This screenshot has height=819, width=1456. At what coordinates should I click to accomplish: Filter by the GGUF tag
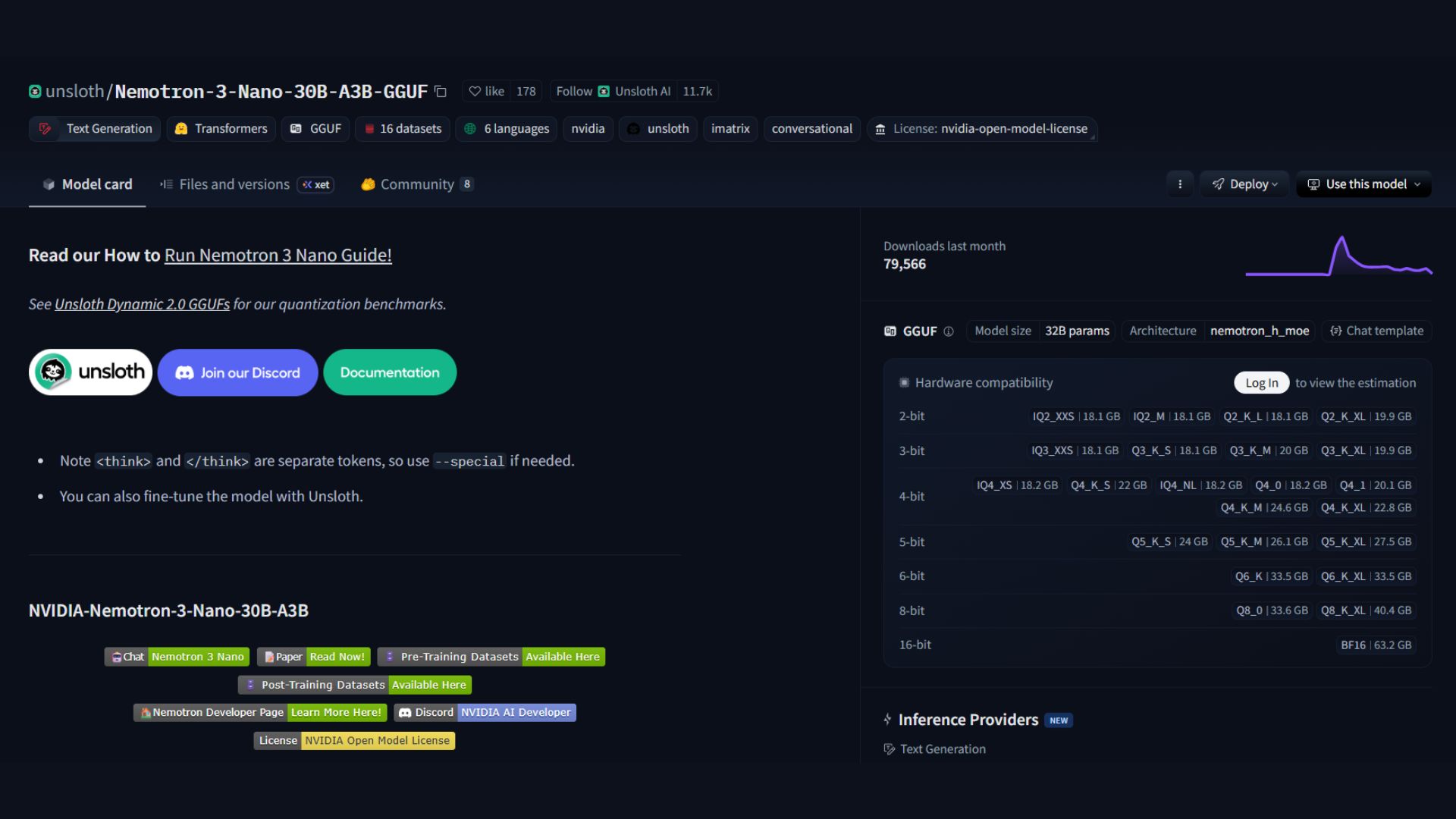pyautogui.click(x=315, y=129)
